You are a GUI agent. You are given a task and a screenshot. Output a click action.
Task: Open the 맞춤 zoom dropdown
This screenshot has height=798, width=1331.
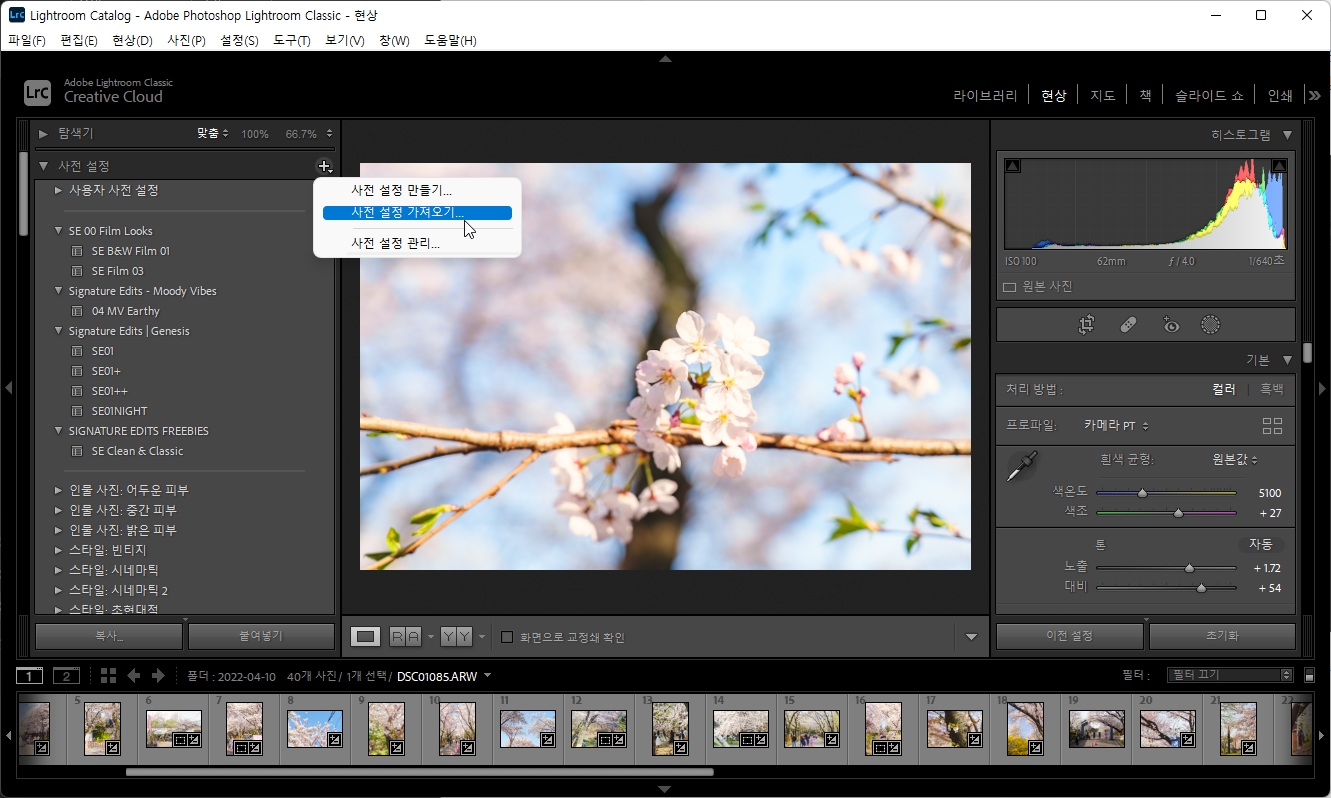(x=212, y=133)
